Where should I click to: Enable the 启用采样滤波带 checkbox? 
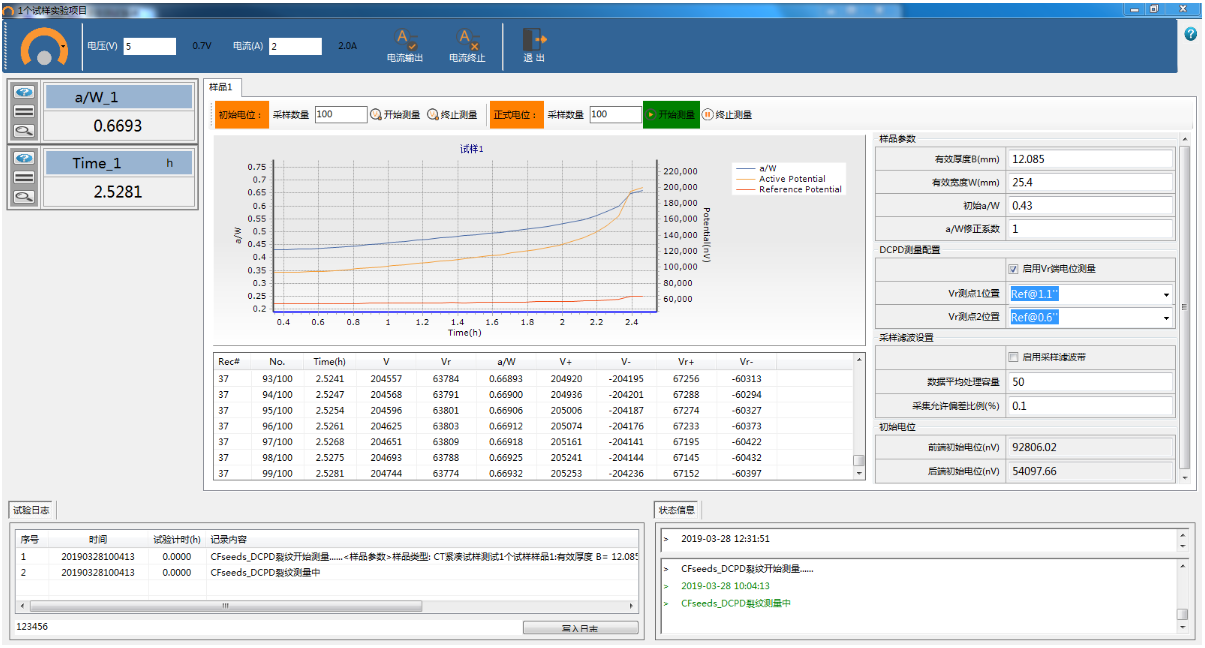1013,357
